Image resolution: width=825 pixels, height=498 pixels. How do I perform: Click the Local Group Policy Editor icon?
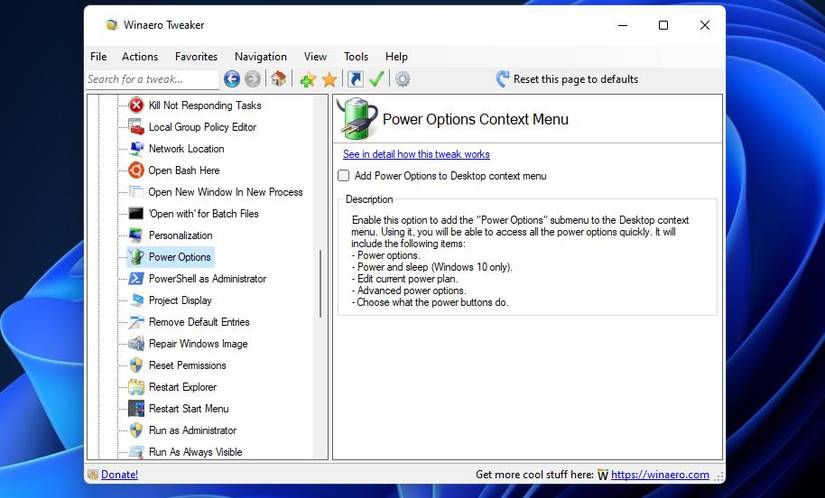point(136,127)
